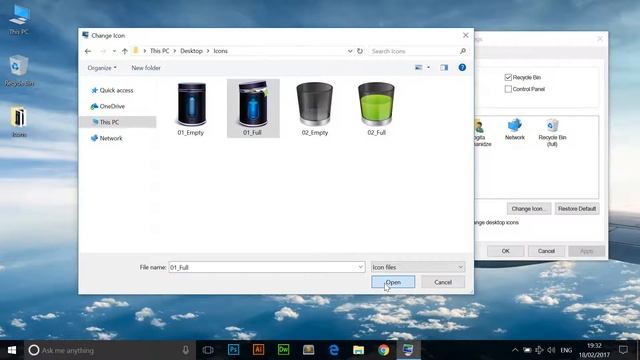640x360 pixels.
Task: Click Desktop in the address path
Action: tap(191, 51)
